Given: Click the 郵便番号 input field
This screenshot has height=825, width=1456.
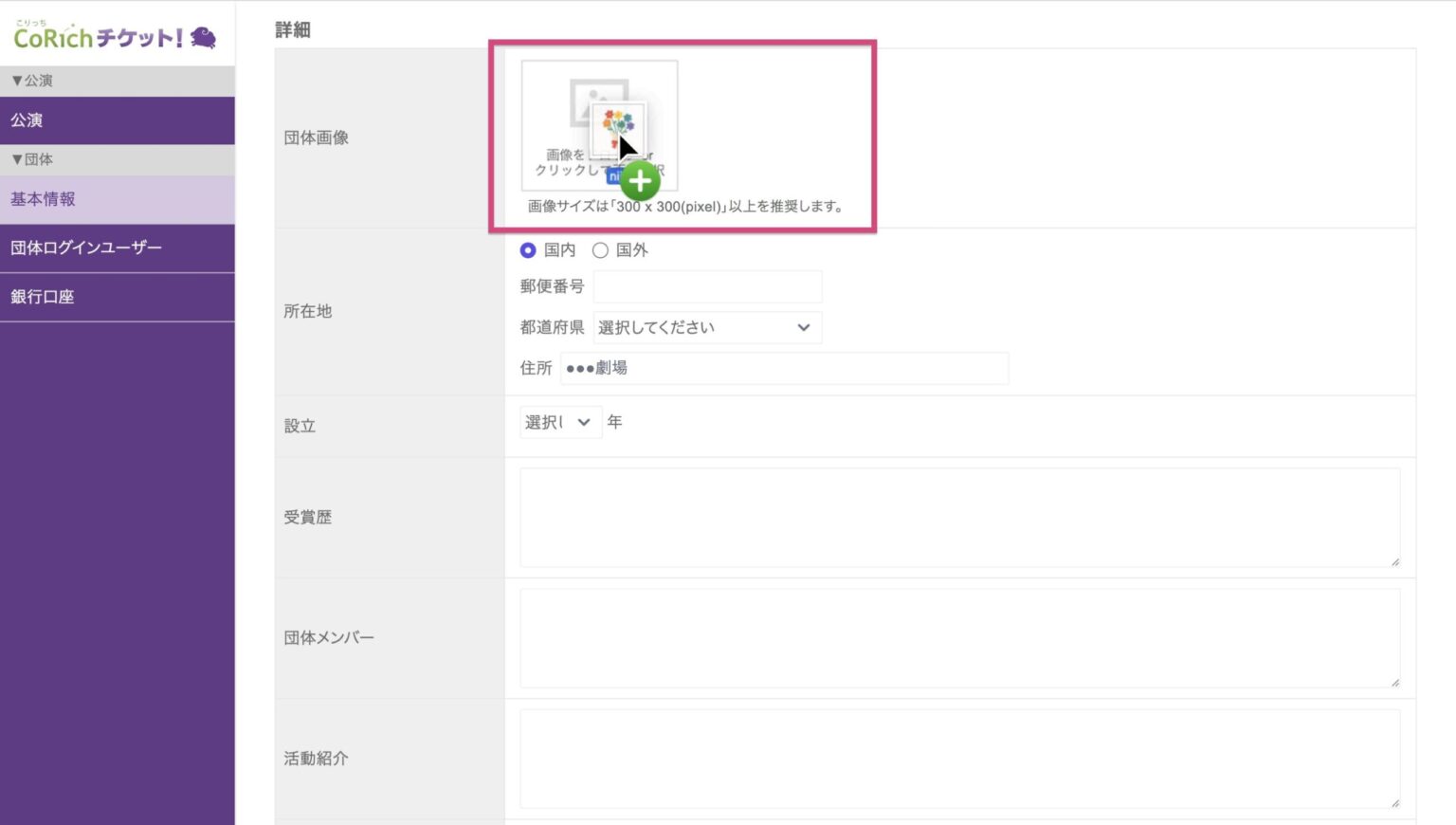Looking at the screenshot, I should click(706, 286).
